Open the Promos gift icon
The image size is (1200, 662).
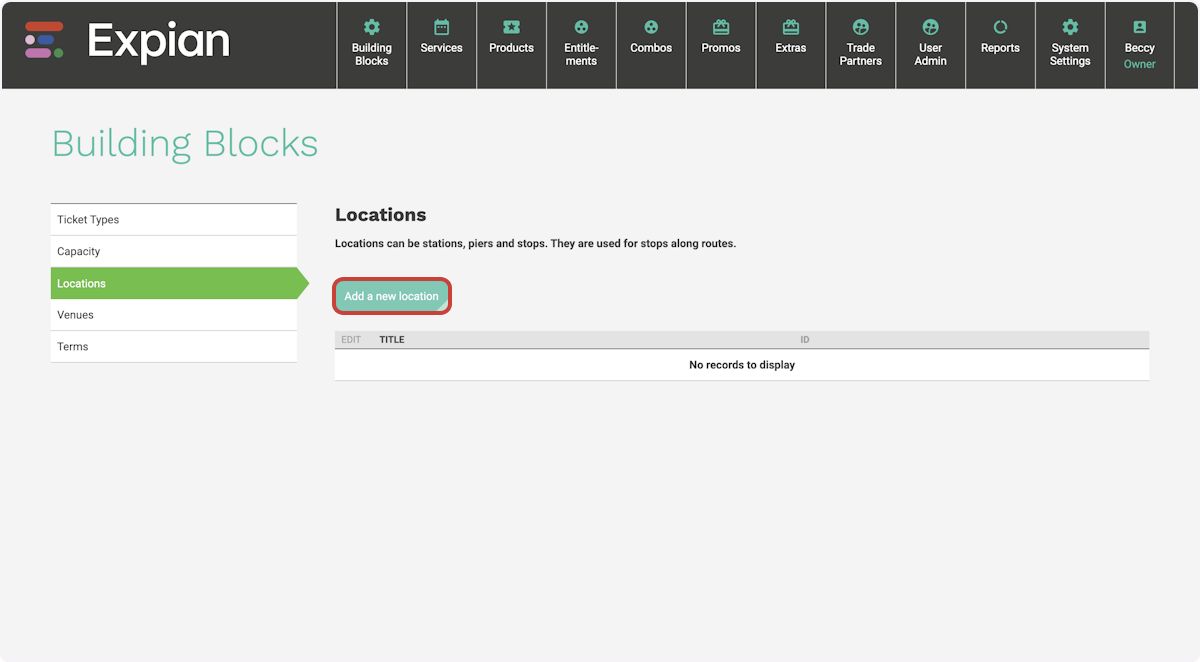tap(721, 27)
